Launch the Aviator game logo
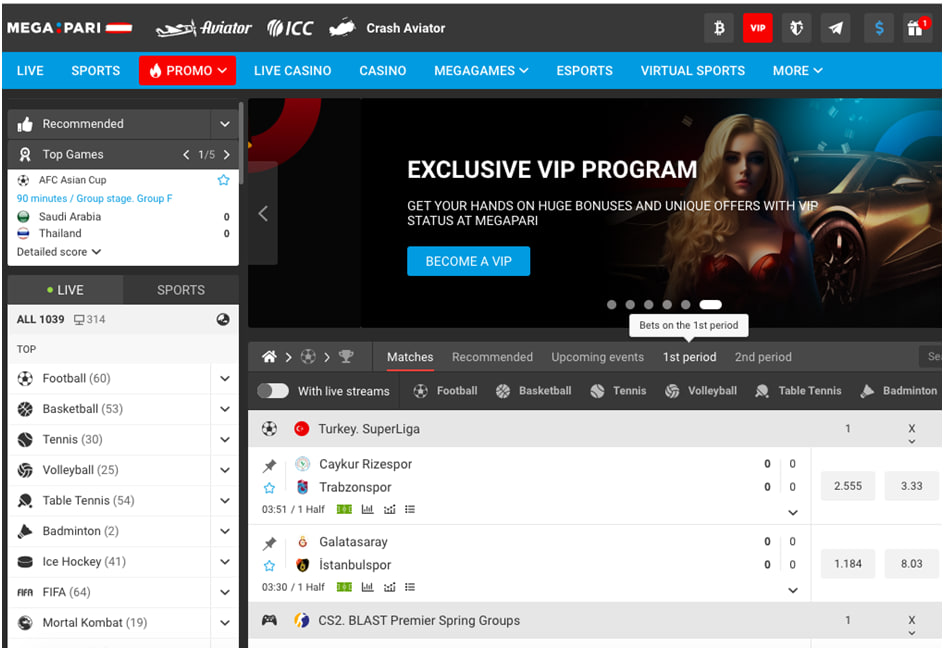 [203, 28]
